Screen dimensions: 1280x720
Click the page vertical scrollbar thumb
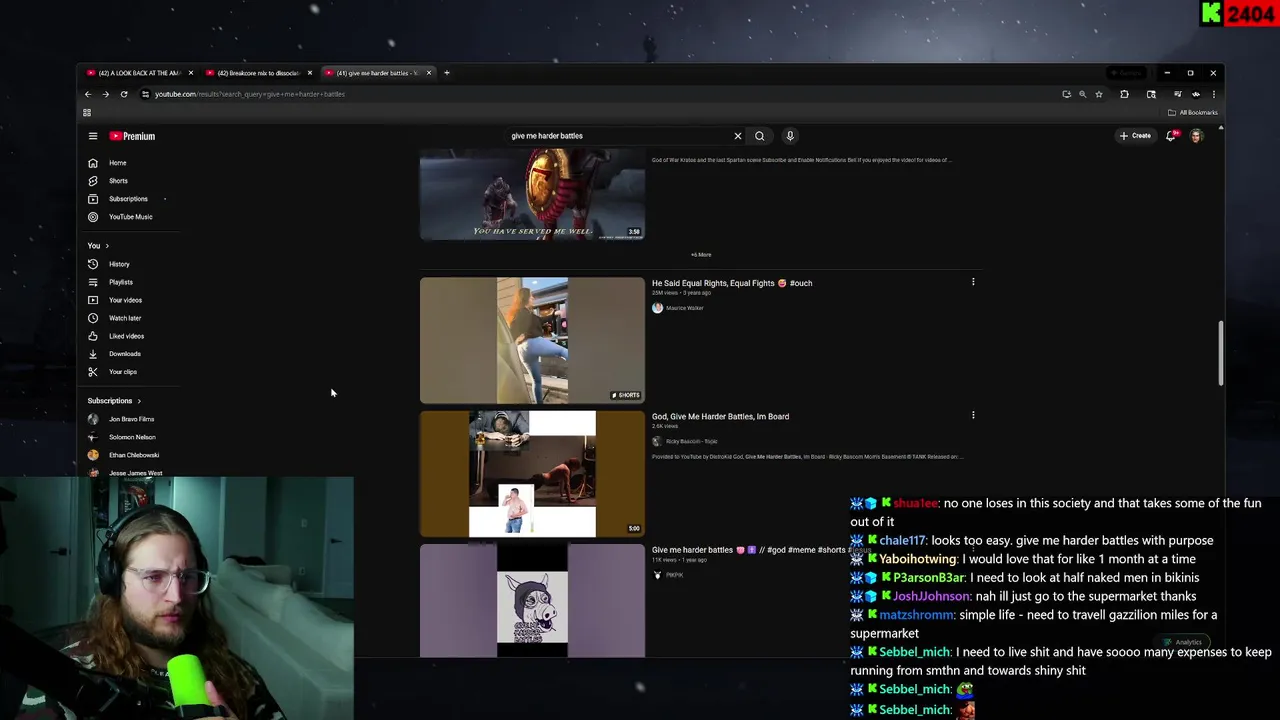coord(1220,352)
